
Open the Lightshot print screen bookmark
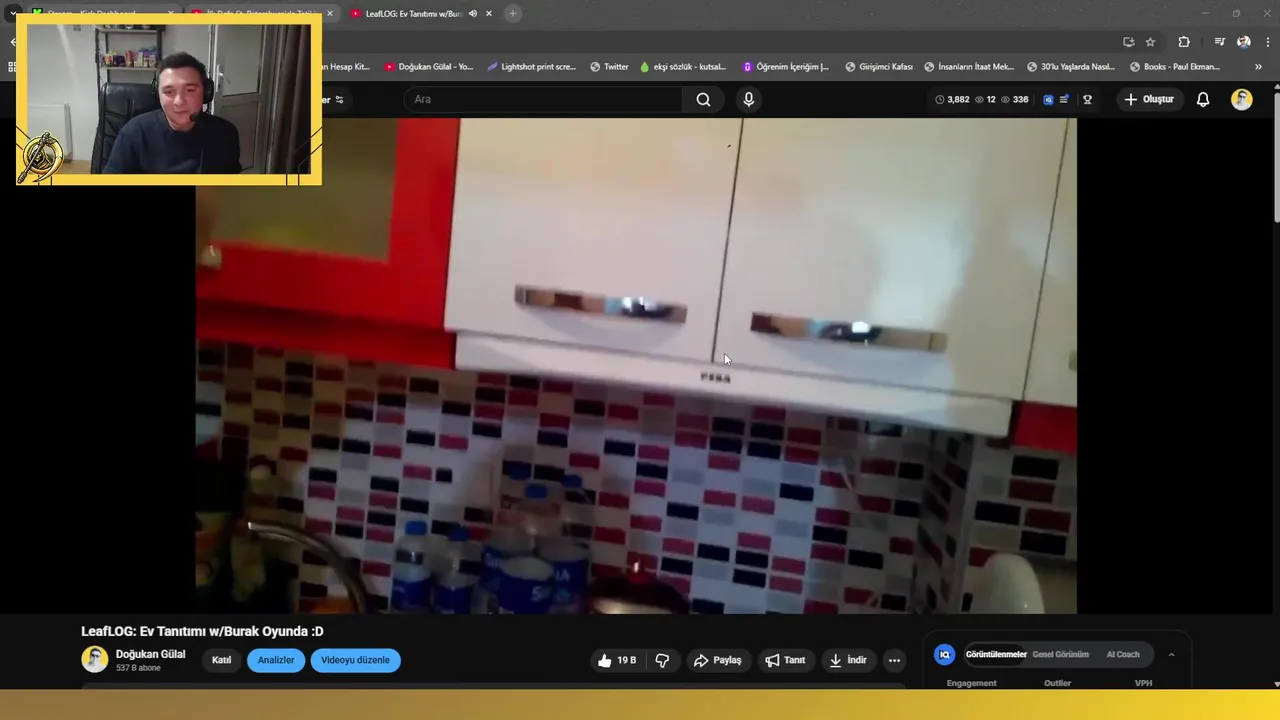[x=531, y=67]
